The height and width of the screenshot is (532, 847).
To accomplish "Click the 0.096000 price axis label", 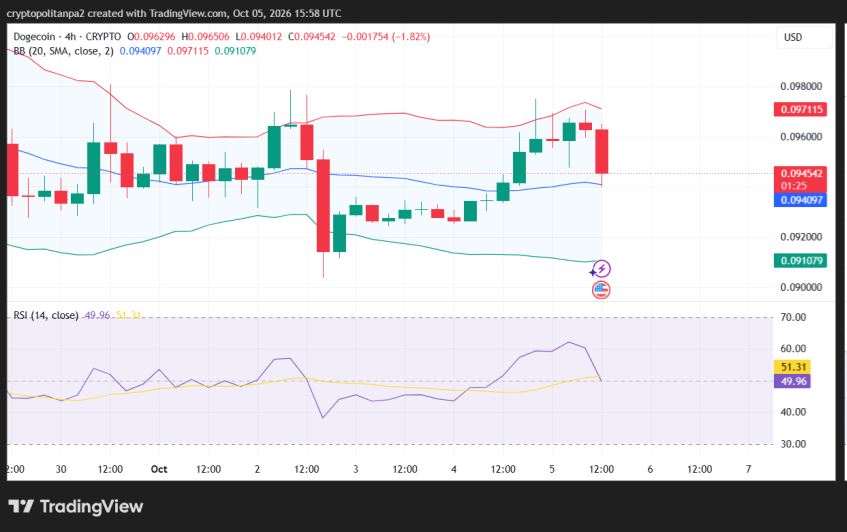I will pyautogui.click(x=801, y=137).
